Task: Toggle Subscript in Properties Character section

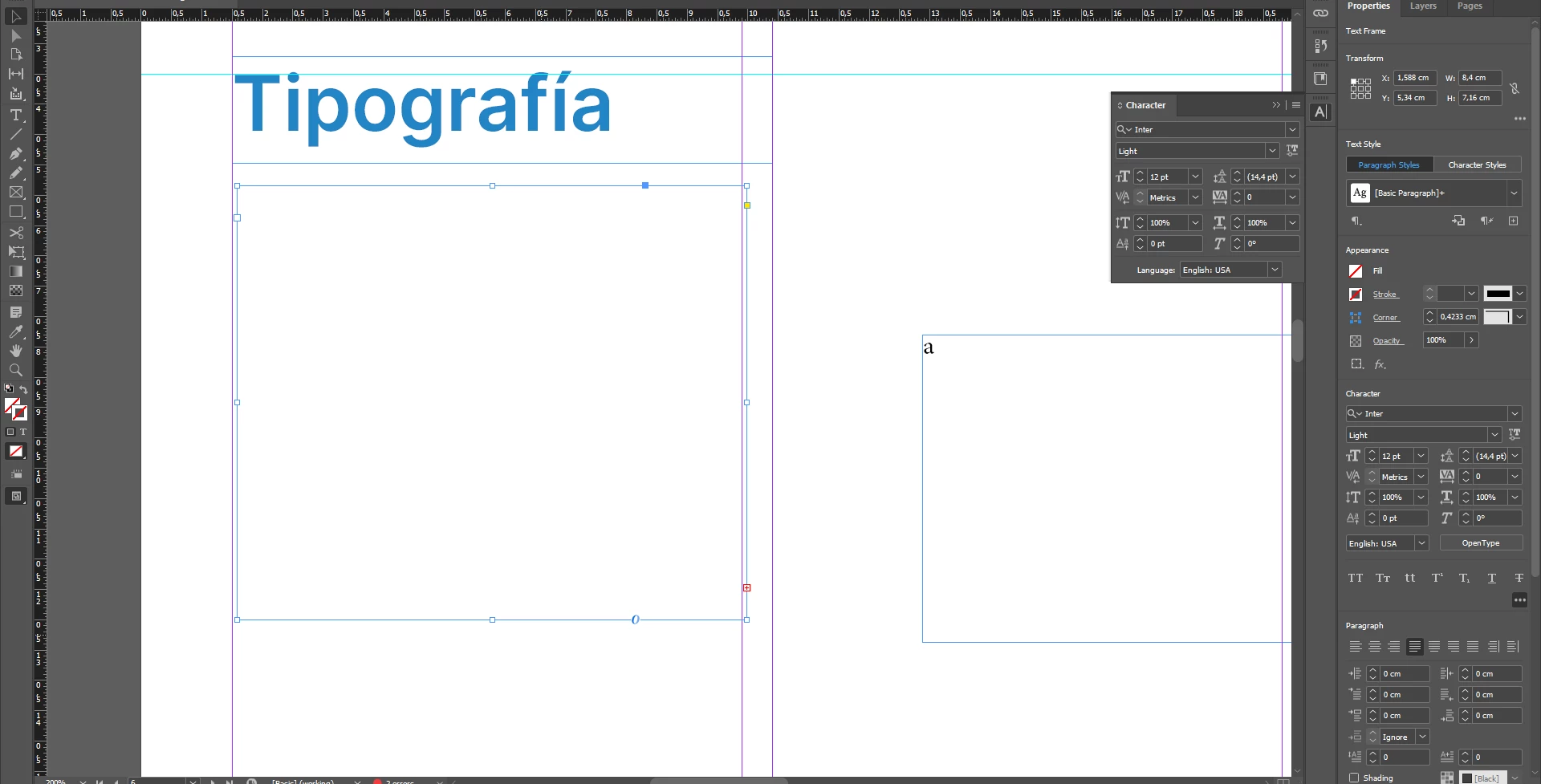Action: pyautogui.click(x=1464, y=578)
